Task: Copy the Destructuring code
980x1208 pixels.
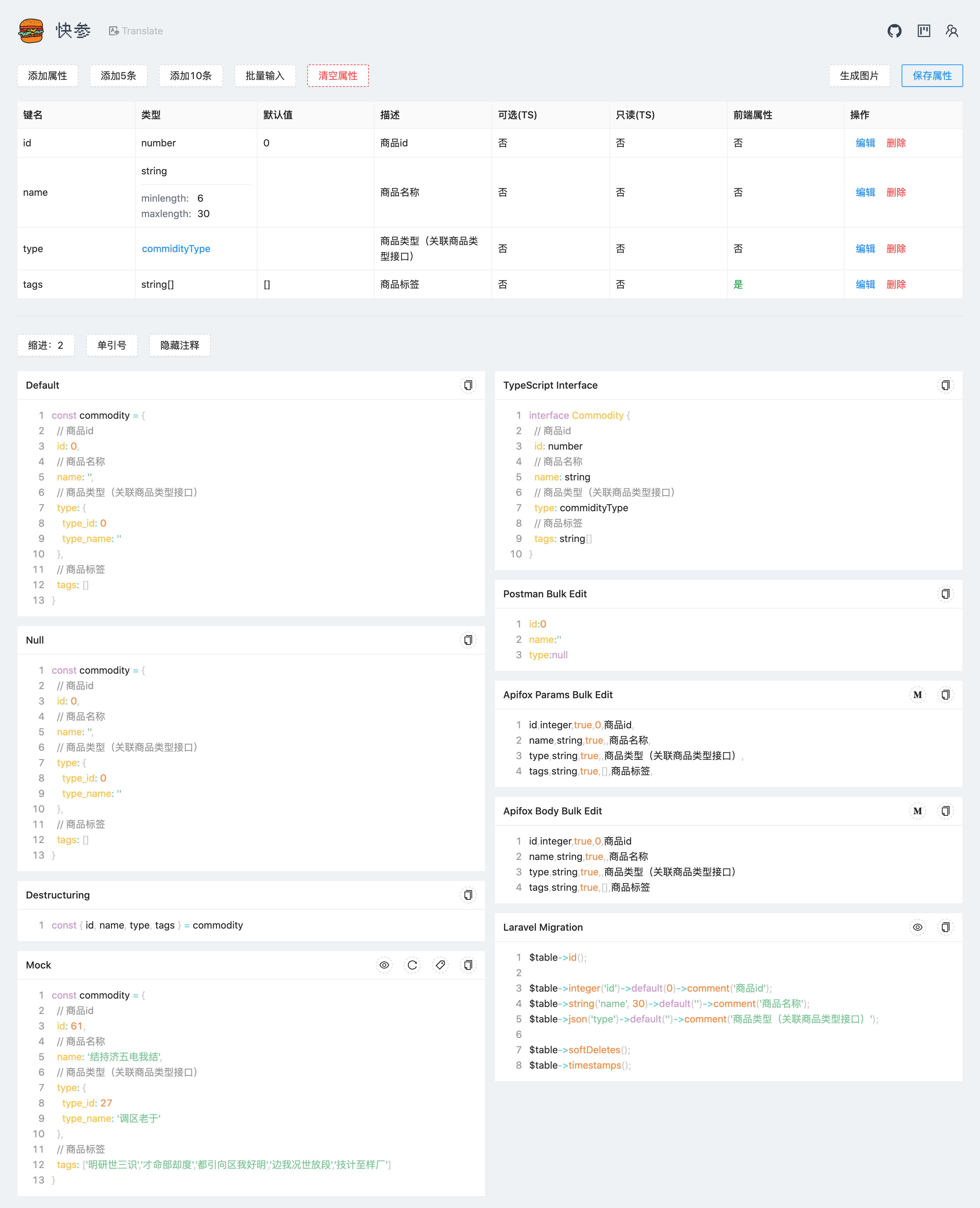Action: click(468, 895)
